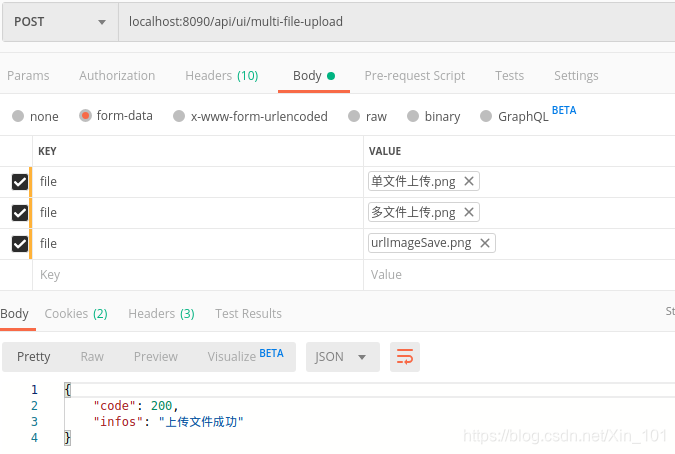
Task: Open the POST method dropdown
Action: pyautogui.click(x=60, y=22)
